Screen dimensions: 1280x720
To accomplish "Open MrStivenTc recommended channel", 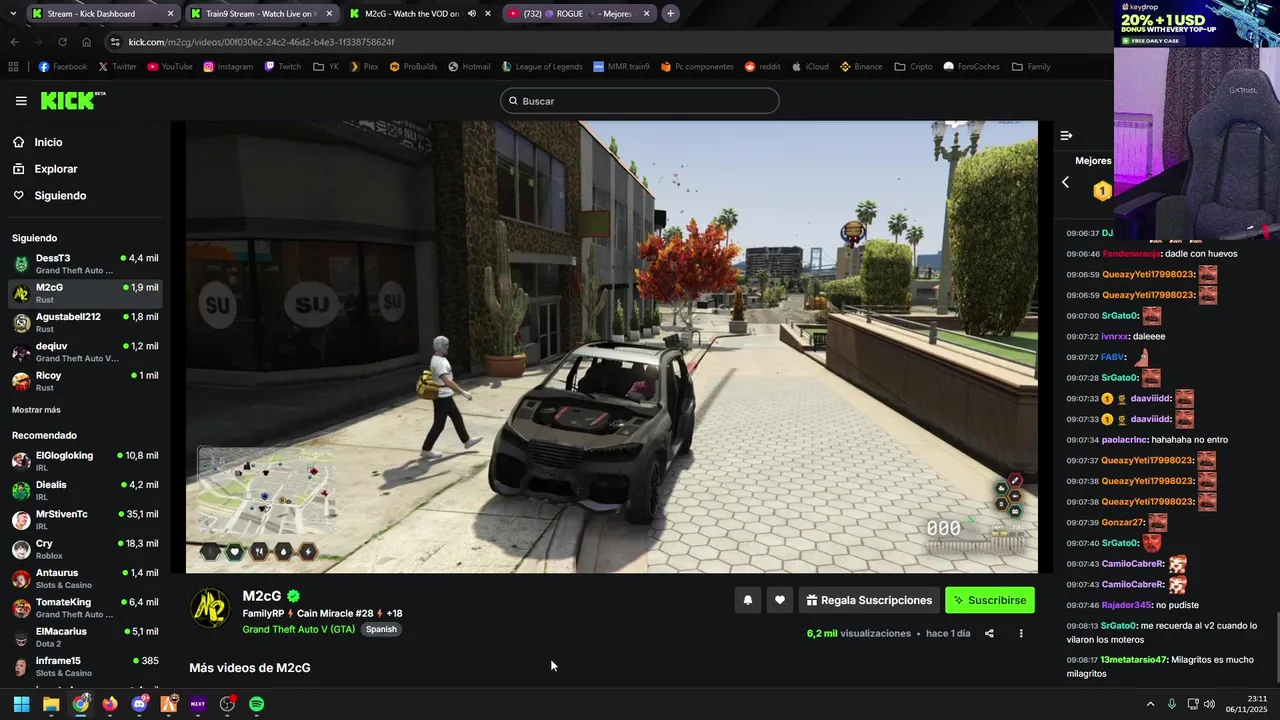I will [85, 520].
